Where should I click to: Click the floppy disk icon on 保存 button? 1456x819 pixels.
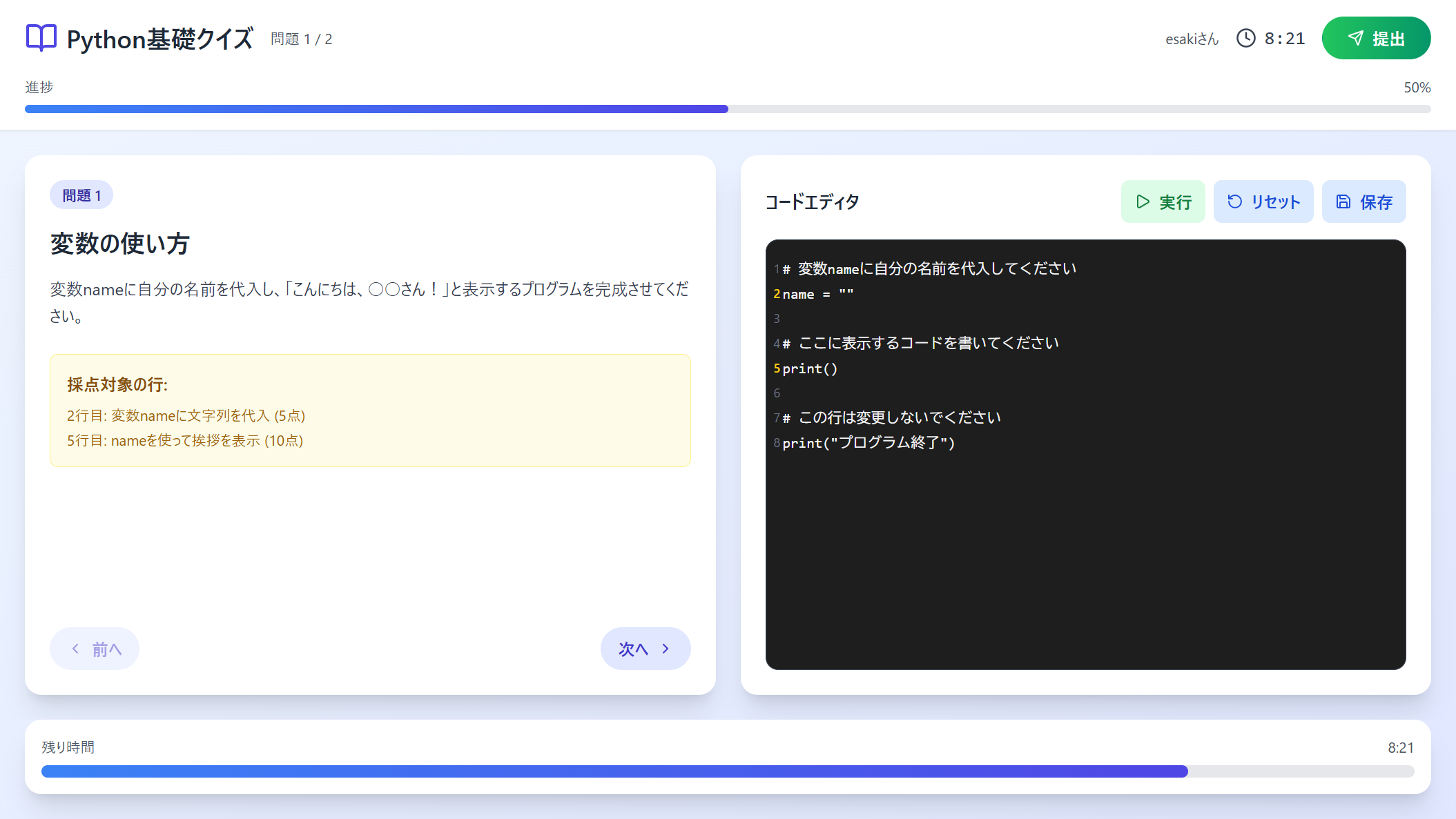tap(1343, 201)
